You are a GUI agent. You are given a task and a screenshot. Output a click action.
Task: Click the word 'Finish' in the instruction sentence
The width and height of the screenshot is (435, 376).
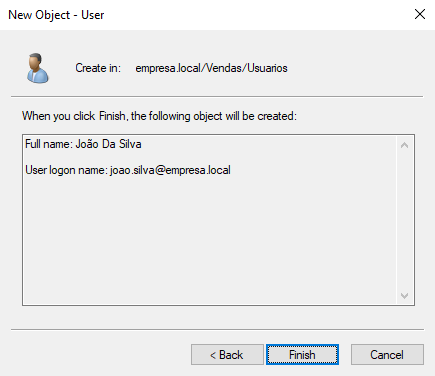point(113,116)
